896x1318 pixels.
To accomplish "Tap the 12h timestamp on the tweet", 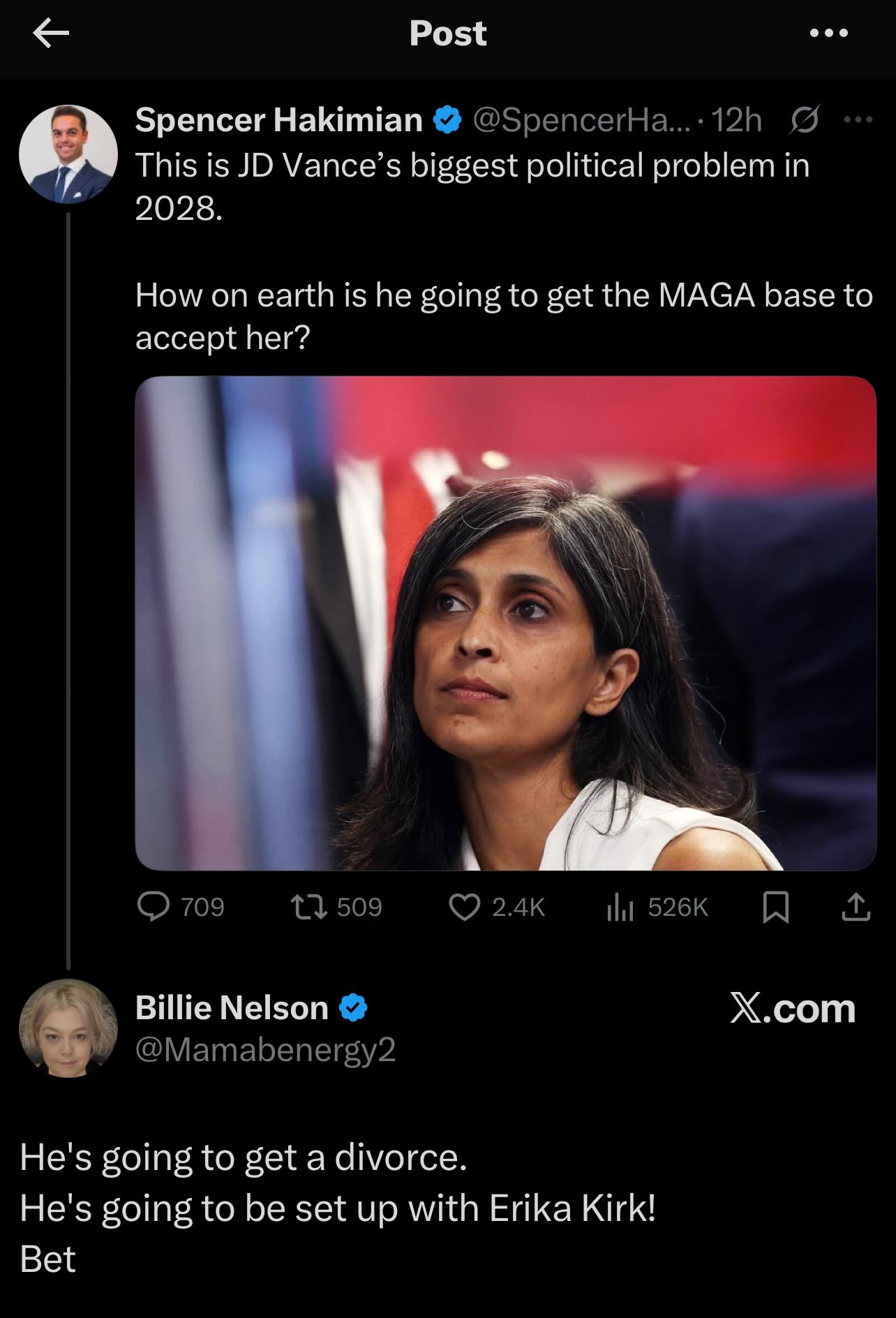I will (x=736, y=120).
